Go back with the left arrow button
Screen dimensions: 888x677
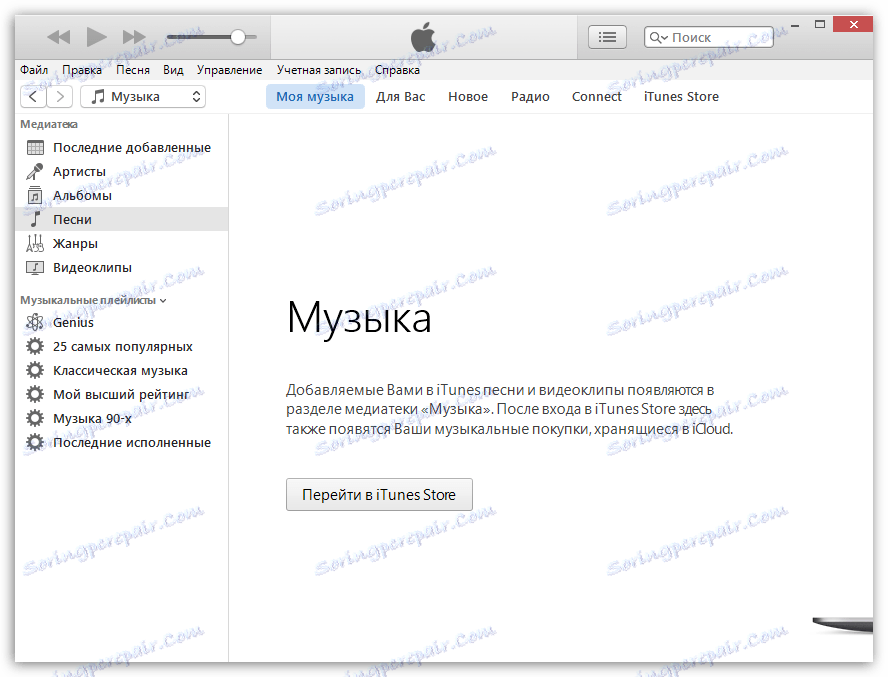[33, 96]
